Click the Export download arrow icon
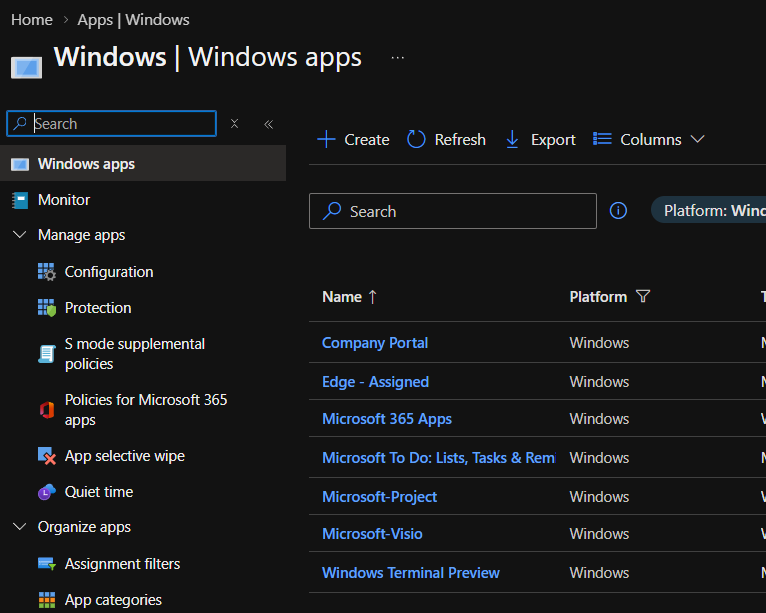The width and height of the screenshot is (766, 613). tap(512, 139)
